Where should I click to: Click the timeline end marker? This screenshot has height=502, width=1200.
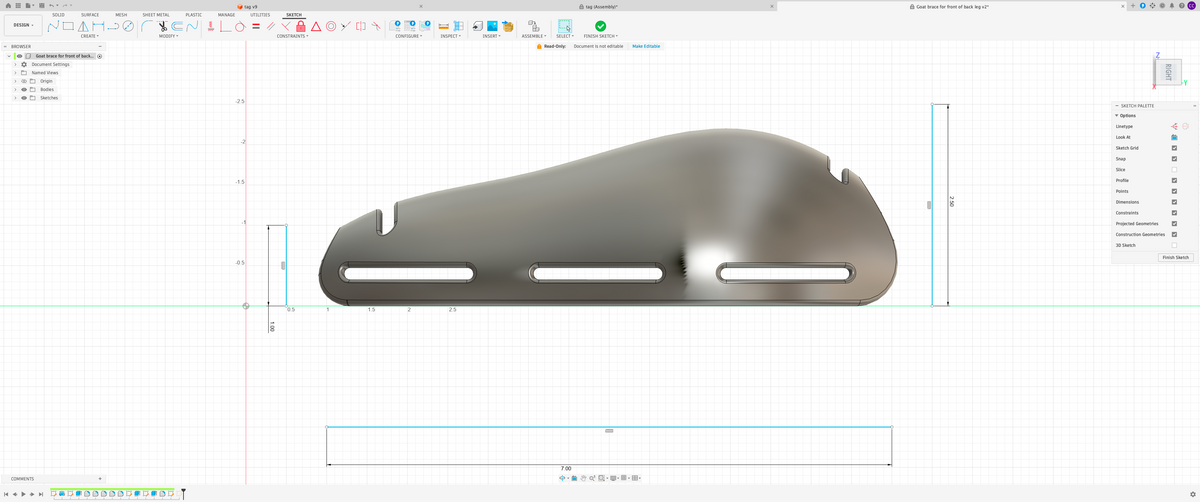point(183,493)
